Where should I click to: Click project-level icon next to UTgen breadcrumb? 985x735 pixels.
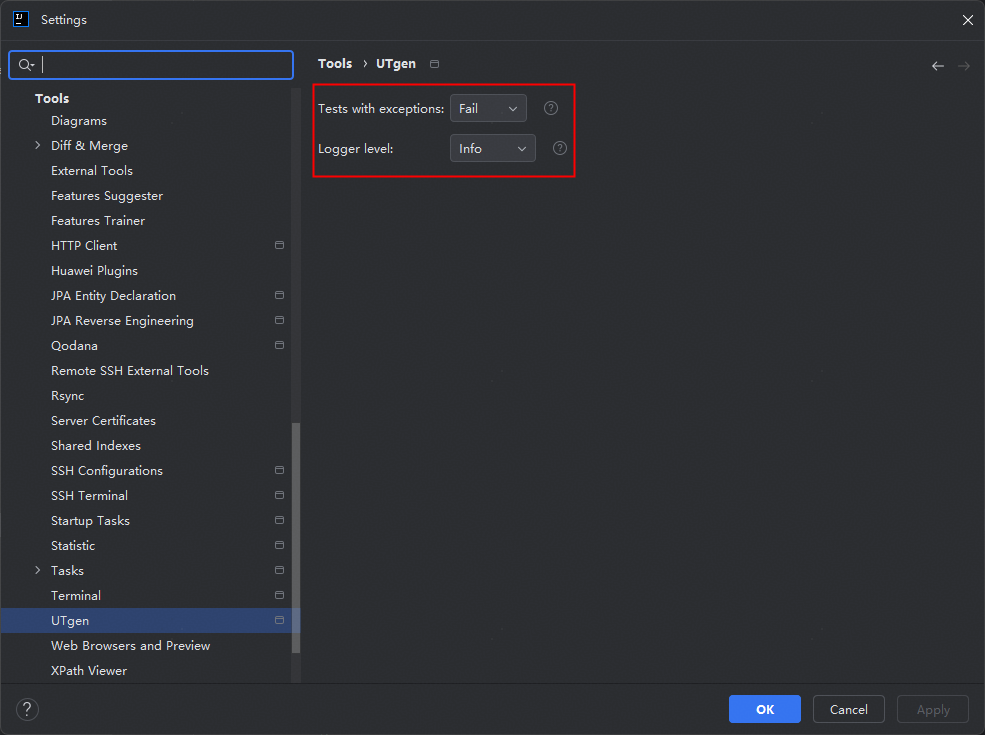(x=434, y=64)
